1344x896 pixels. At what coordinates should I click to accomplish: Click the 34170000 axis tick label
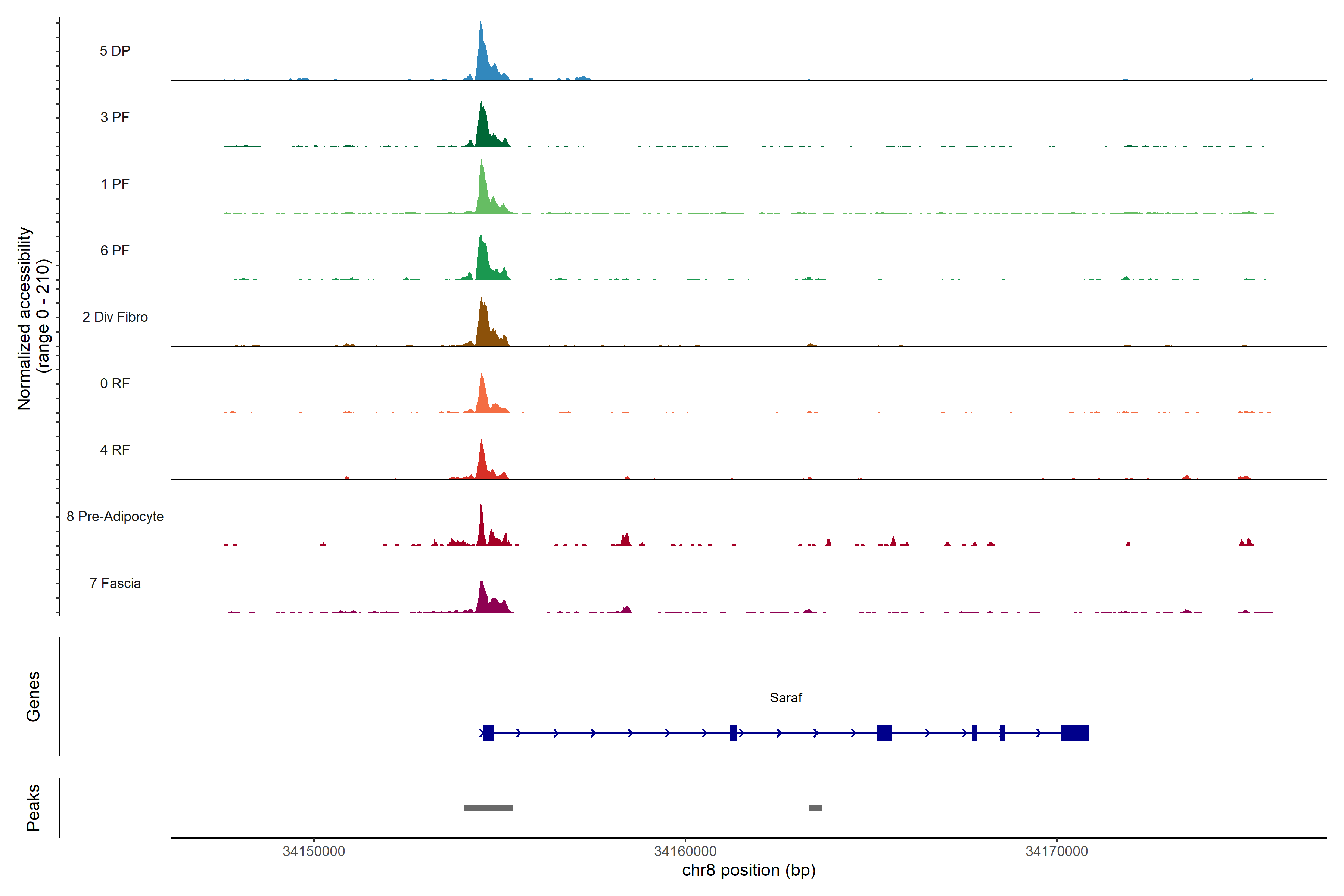(1057, 851)
